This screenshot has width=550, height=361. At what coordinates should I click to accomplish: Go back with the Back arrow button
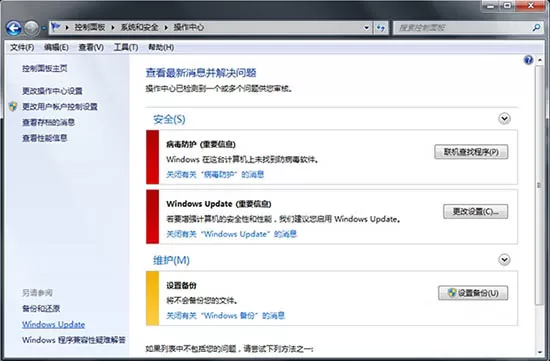click(14, 28)
